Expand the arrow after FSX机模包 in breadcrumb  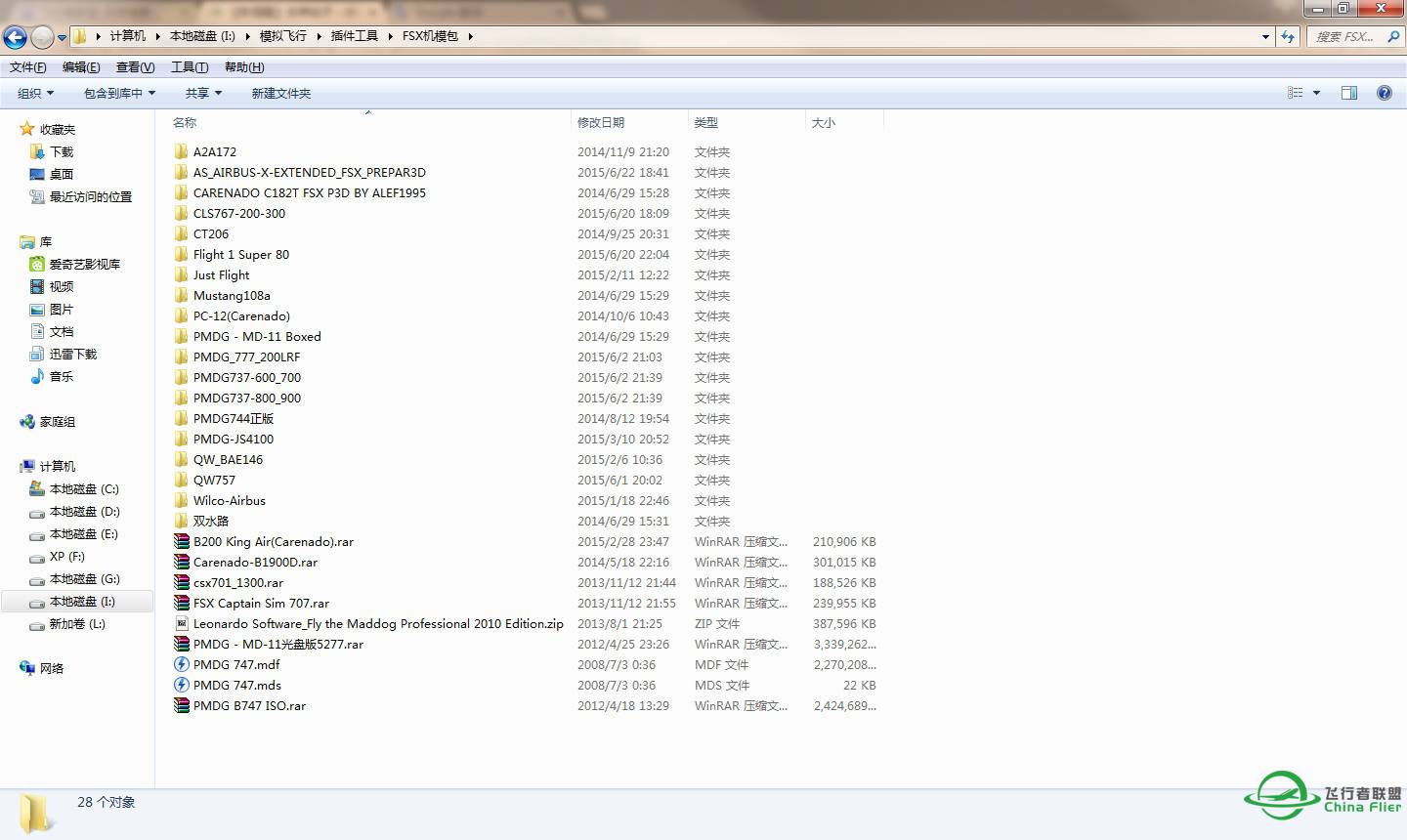(x=470, y=36)
